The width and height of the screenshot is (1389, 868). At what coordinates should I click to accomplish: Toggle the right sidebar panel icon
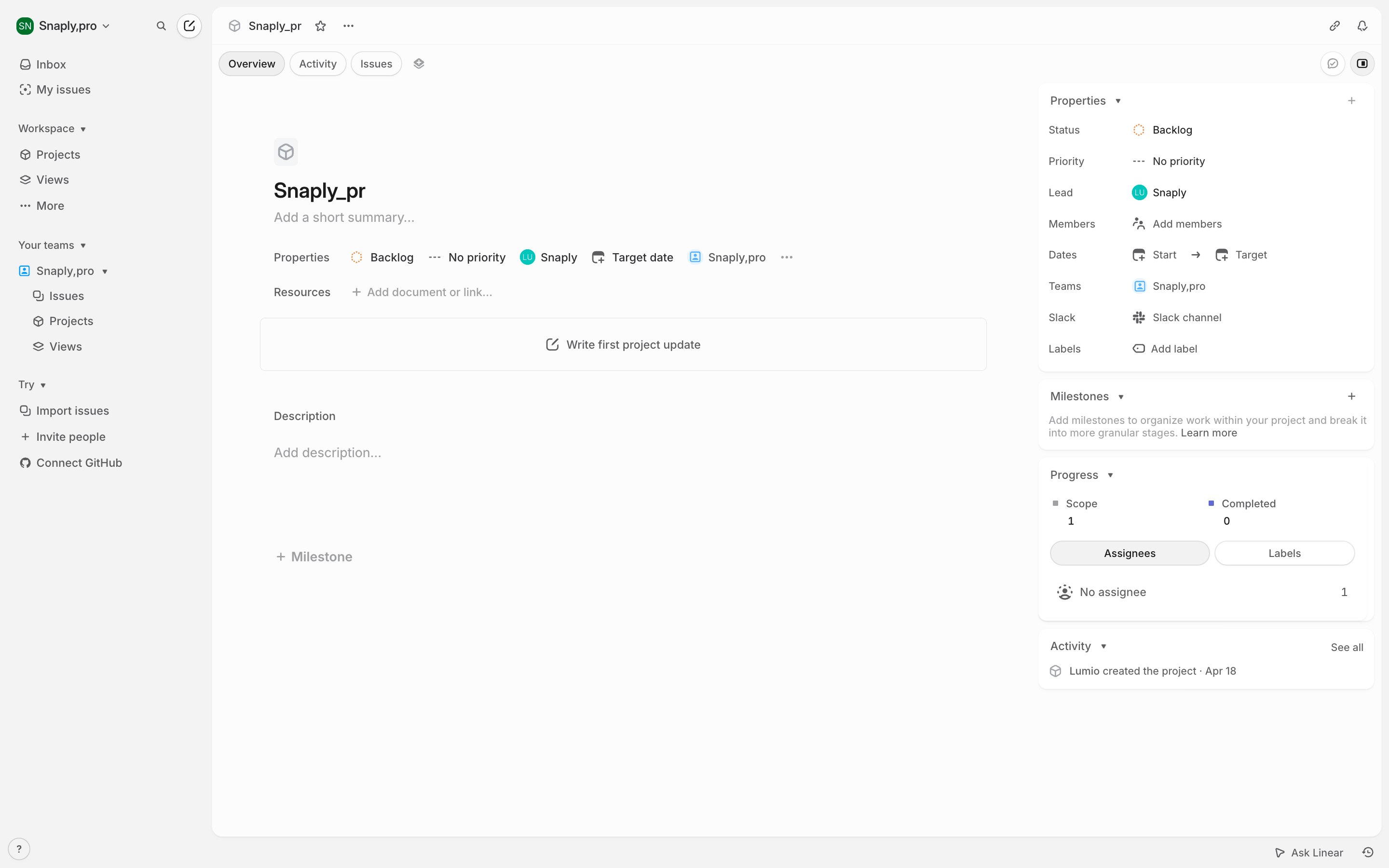[1362, 64]
